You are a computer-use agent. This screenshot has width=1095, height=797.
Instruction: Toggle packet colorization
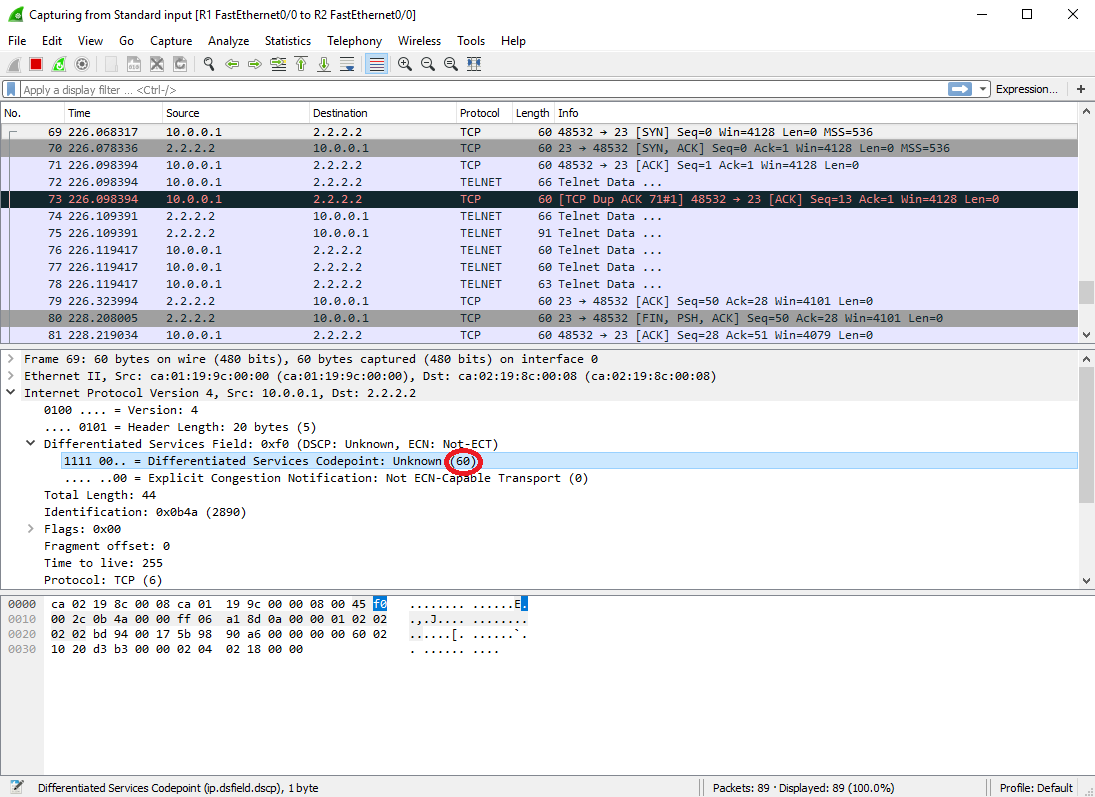377,63
